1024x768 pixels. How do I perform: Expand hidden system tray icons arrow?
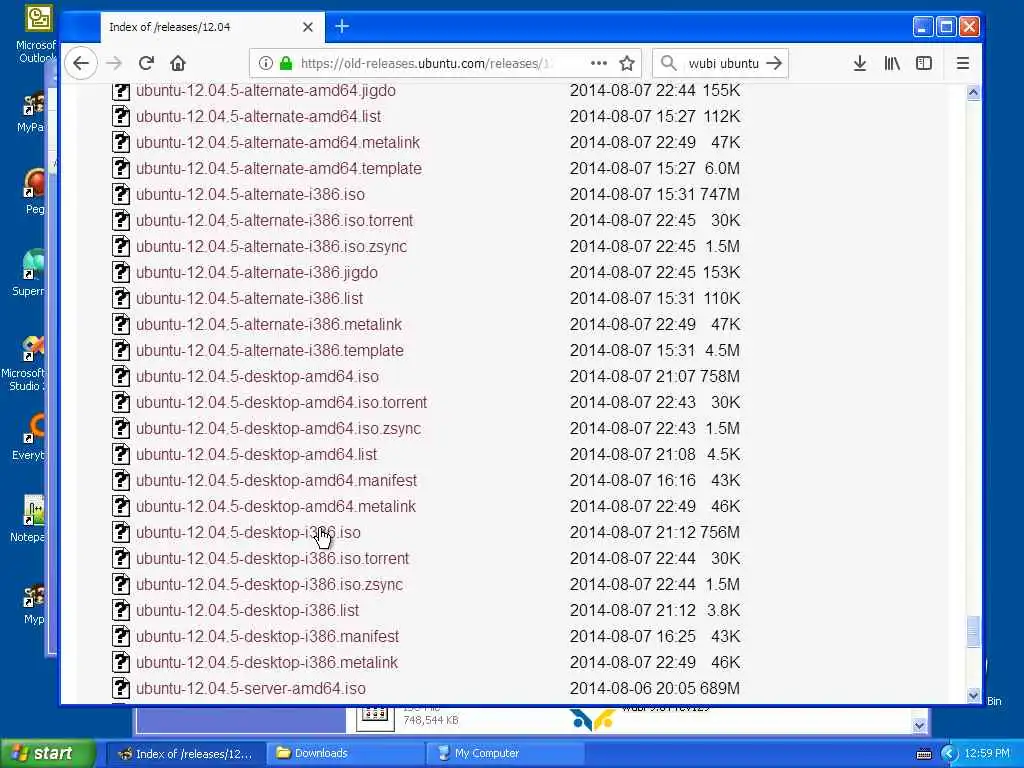click(948, 754)
